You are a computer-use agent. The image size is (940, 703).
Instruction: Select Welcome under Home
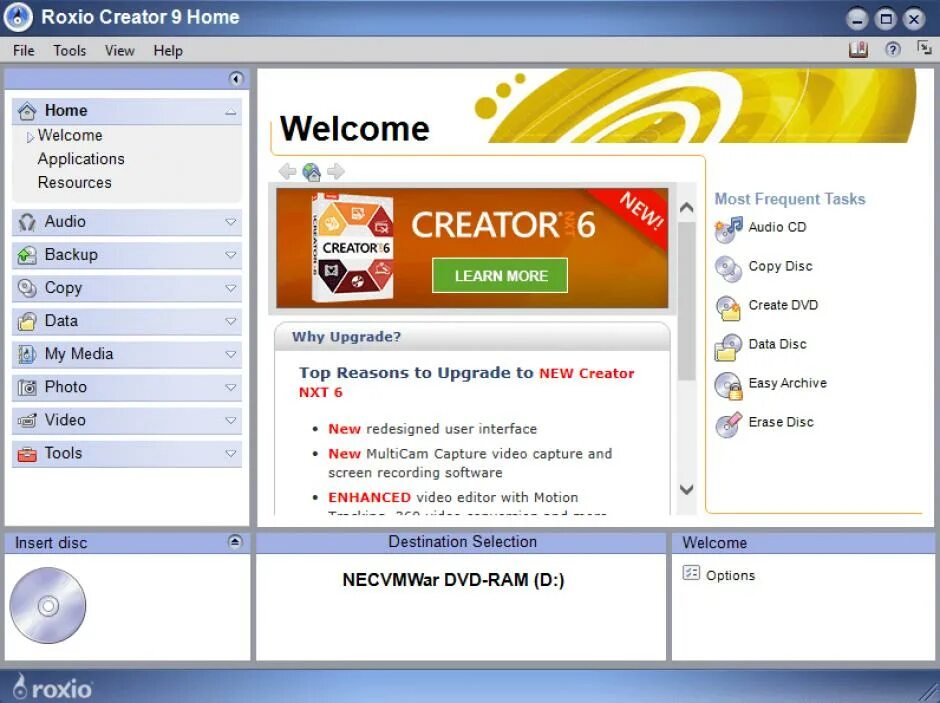[x=70, y=135]
